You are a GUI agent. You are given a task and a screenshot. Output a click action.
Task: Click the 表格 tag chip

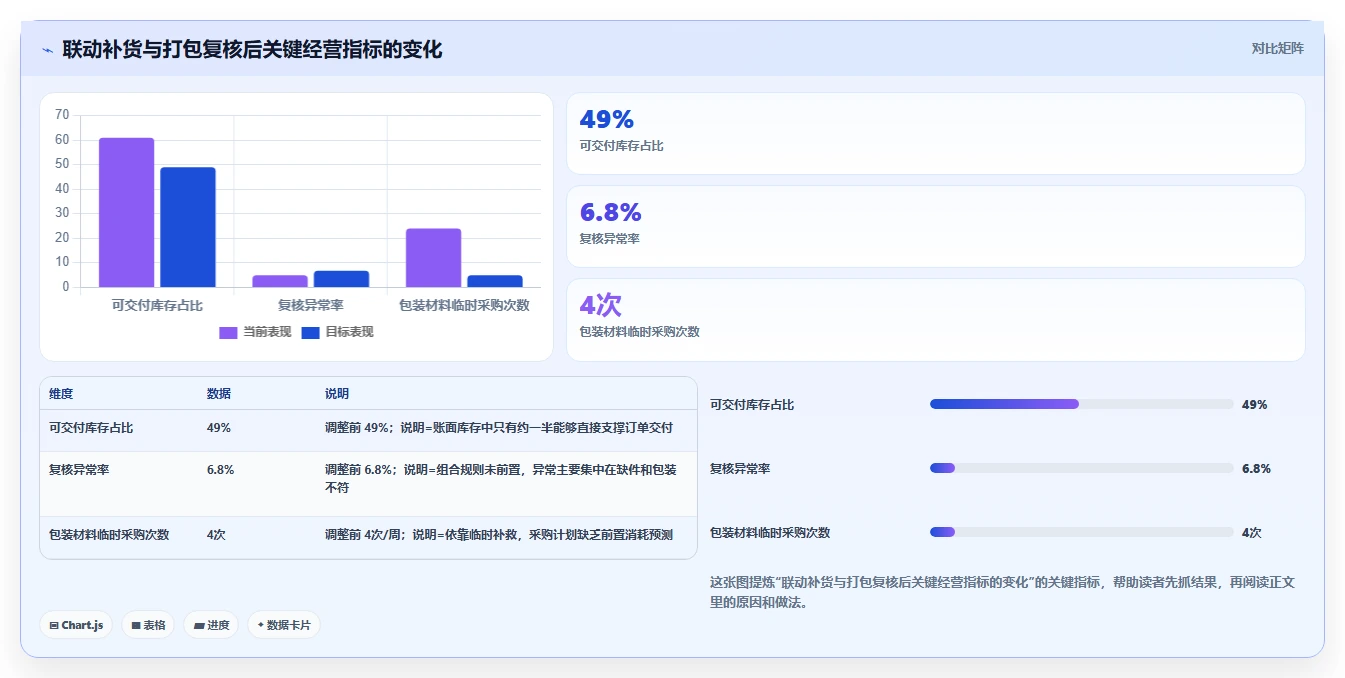[148, 625]
